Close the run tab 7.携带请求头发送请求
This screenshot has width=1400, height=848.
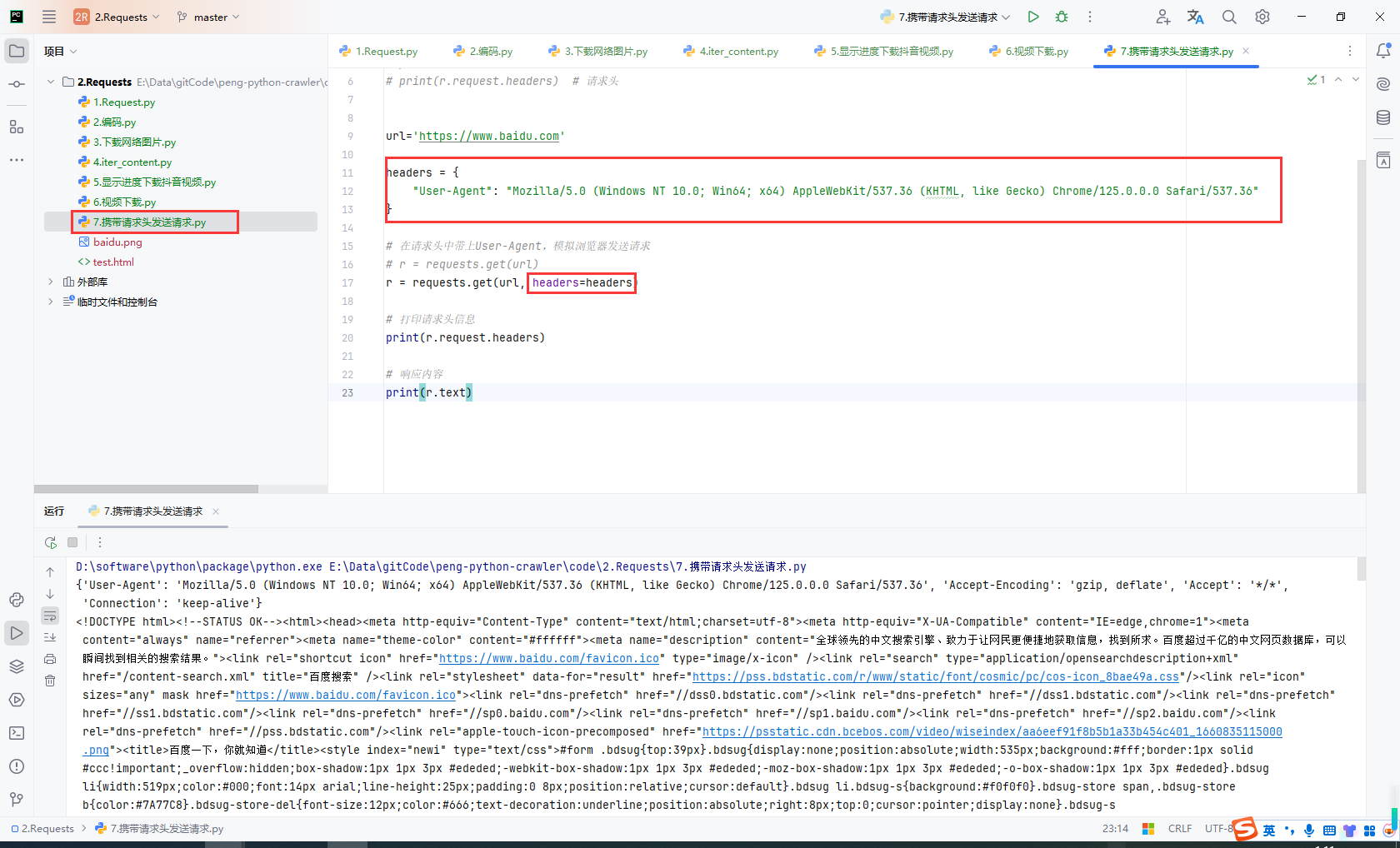click(x=216, y=511)
